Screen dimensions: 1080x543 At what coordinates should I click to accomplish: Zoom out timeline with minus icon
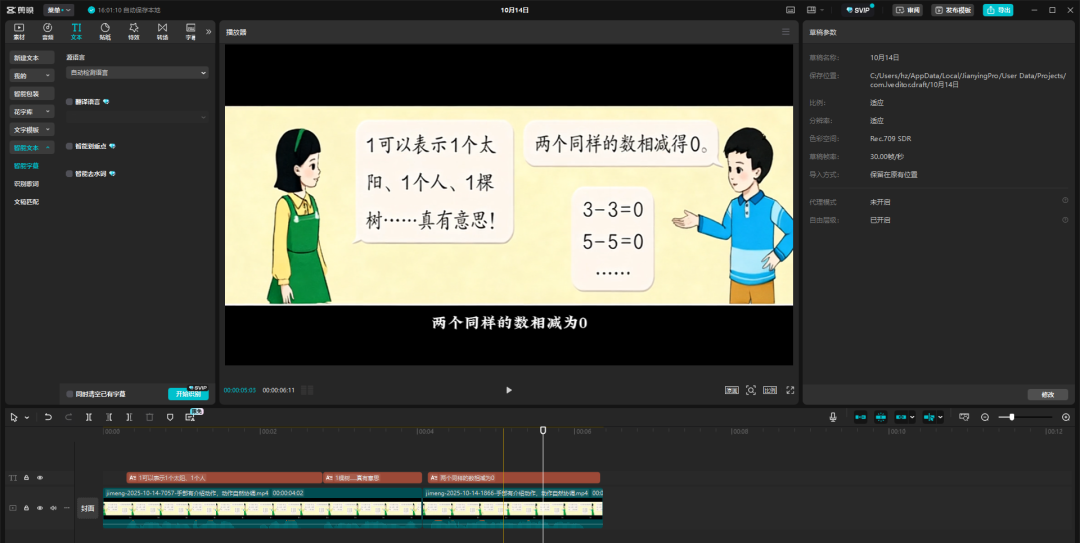tap(984, 417)
